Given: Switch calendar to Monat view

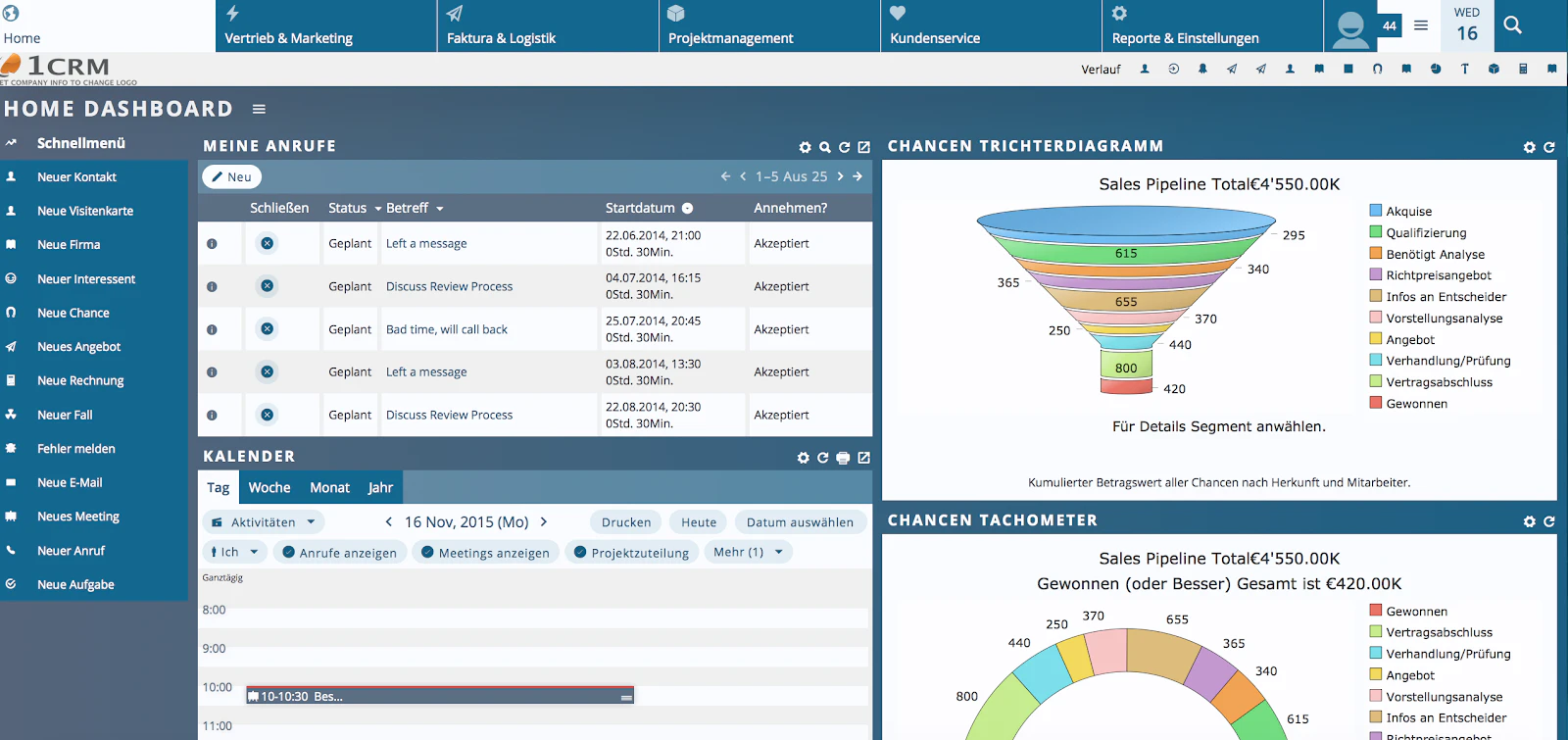Looking at the screenshot, I should 329,487.
